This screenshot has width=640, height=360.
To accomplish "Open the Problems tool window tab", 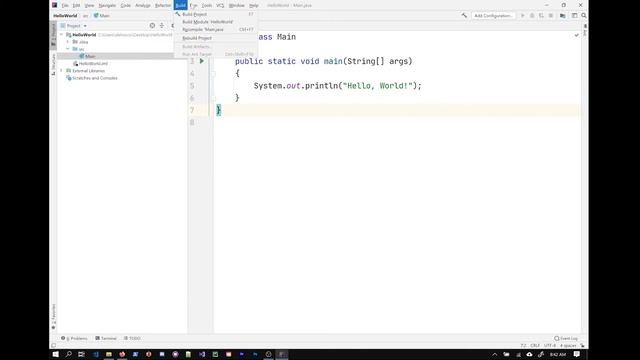I will click(74, 338).
